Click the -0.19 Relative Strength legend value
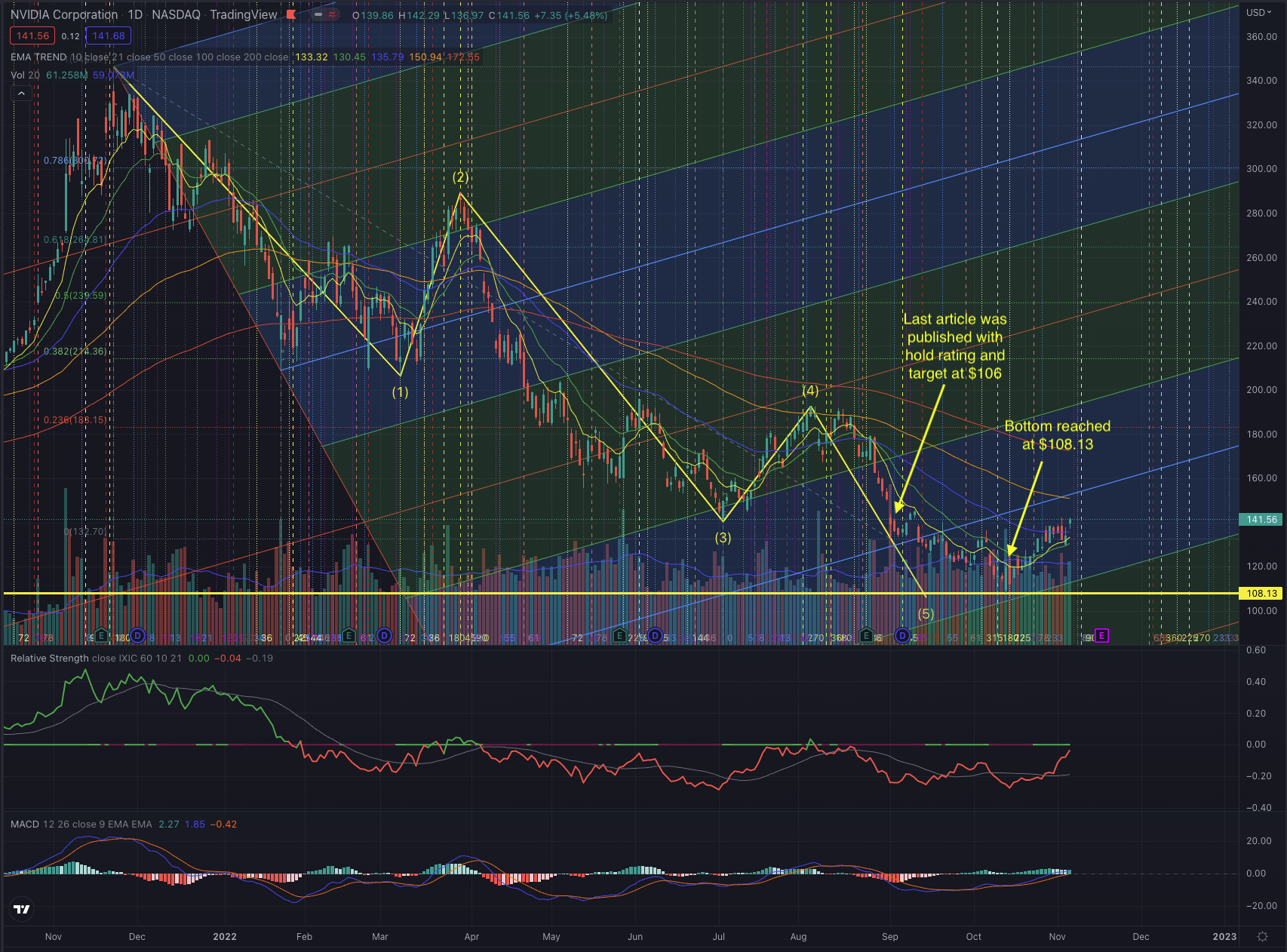This screenshot has height=952, width=1287. pos(260,659)
